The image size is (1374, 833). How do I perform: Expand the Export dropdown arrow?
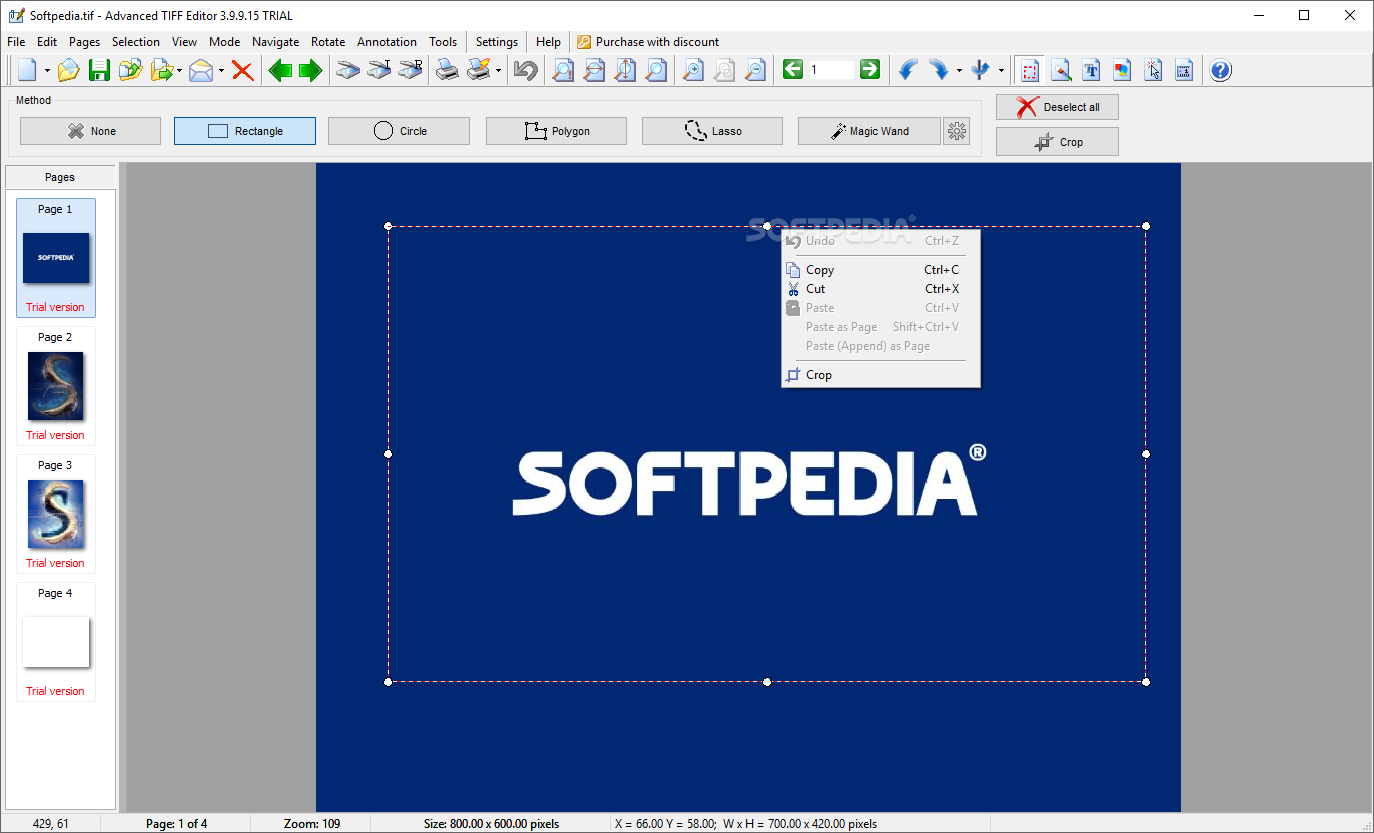pos(180,71)
